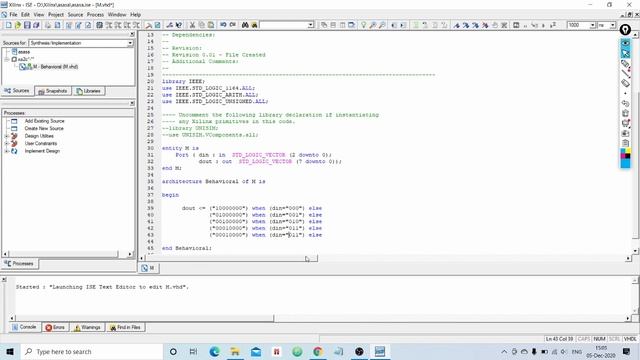Screen dimensions: 640x360
Task: Select M - Behavioral (M.vhd) source
Action: pos(55,67)
